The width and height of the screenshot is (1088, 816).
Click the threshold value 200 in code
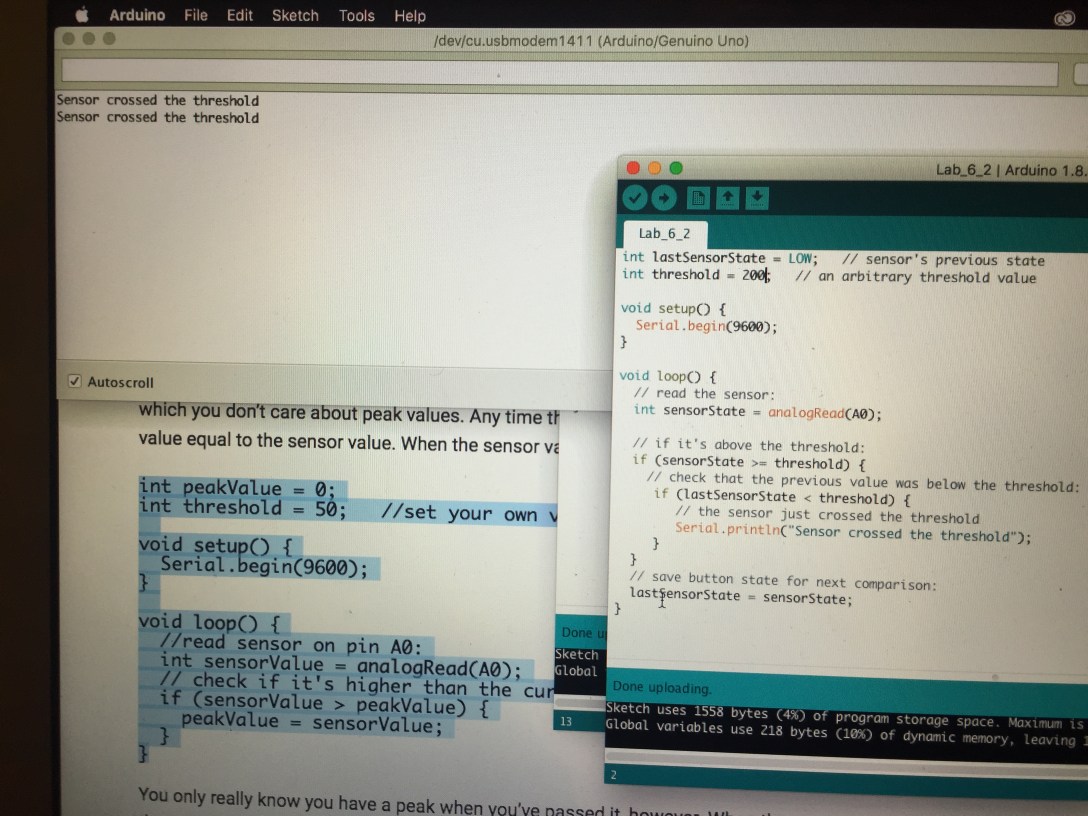(x=753, y=275)
